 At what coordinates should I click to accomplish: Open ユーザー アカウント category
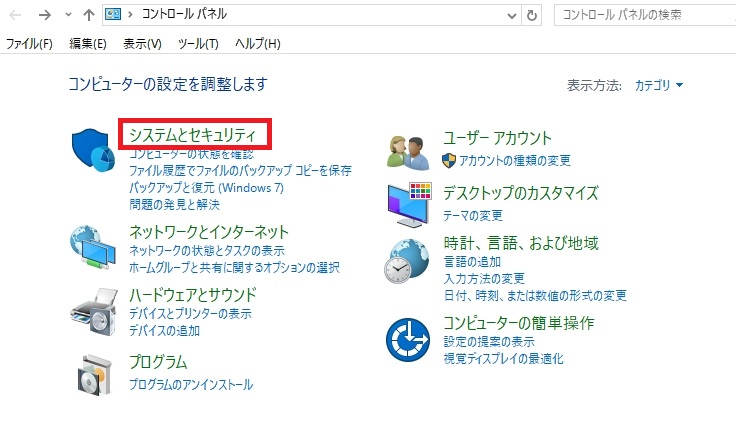coord(498,138)
